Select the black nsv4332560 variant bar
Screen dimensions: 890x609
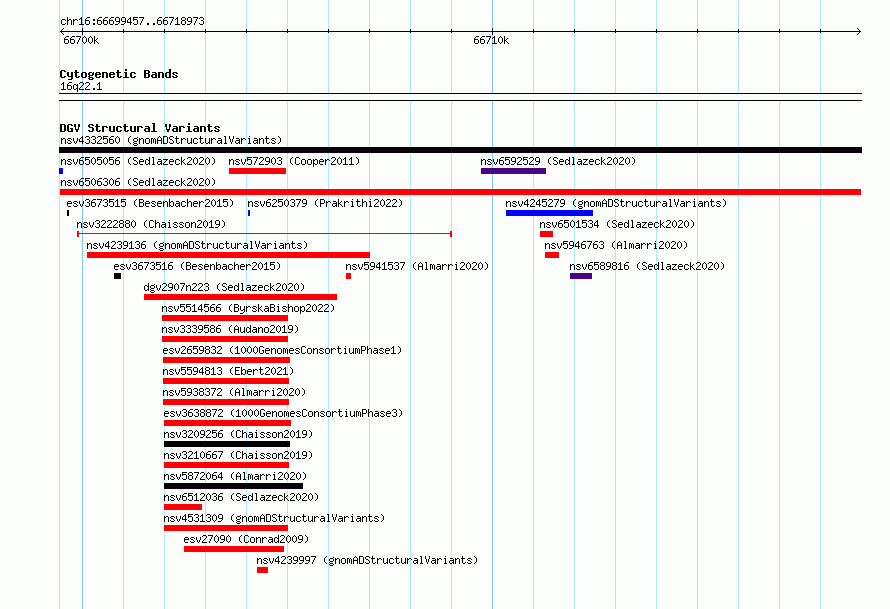[460, 150]
